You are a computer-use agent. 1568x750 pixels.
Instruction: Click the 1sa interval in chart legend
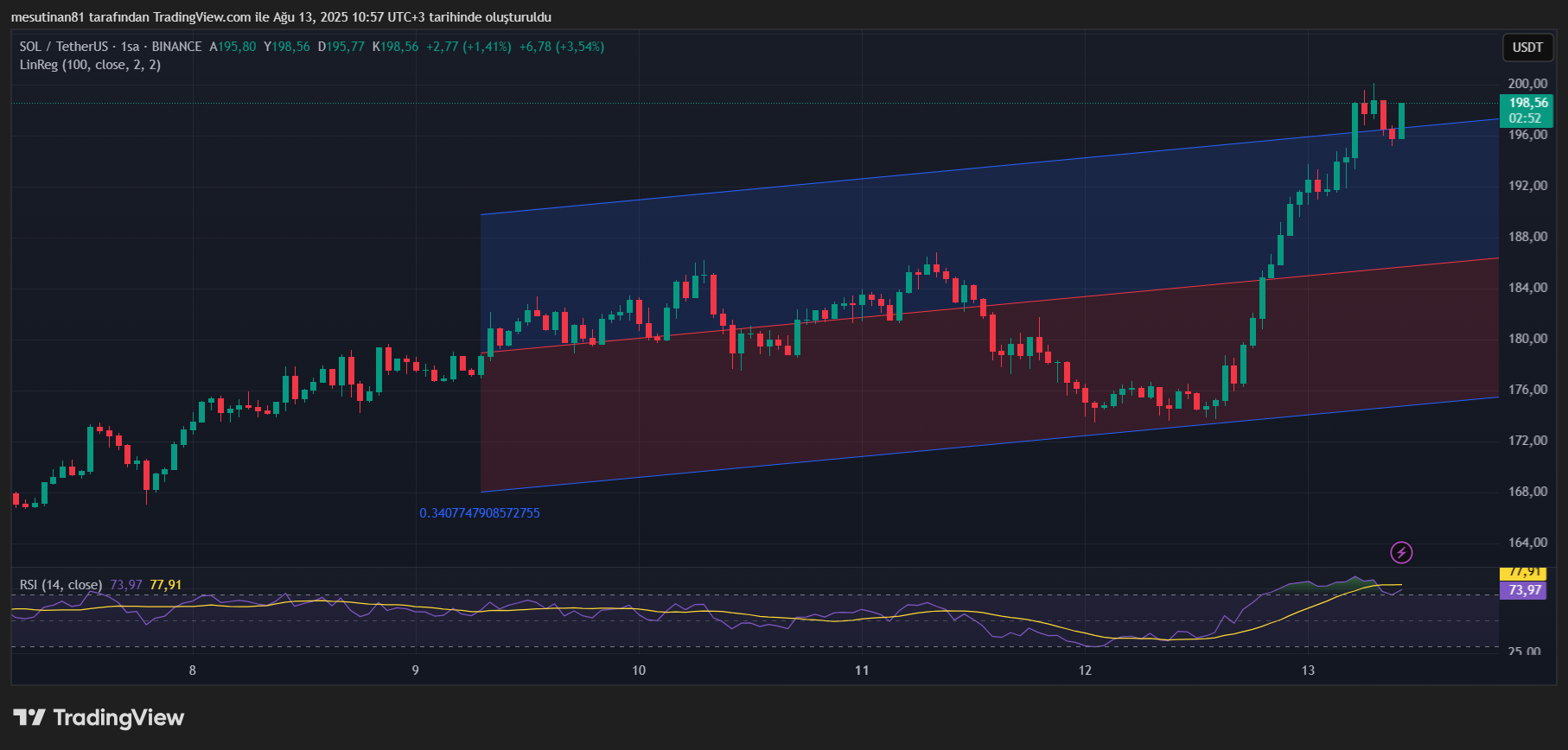pos(130,47)
